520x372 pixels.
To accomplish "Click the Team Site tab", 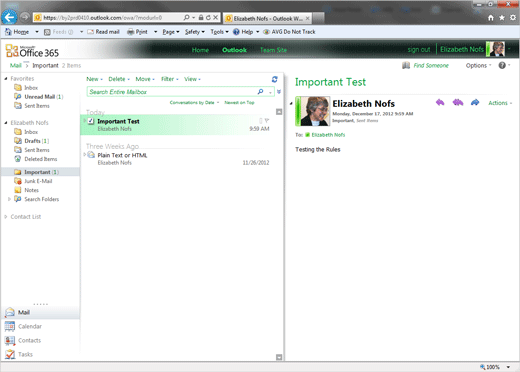I will [273, 50].
